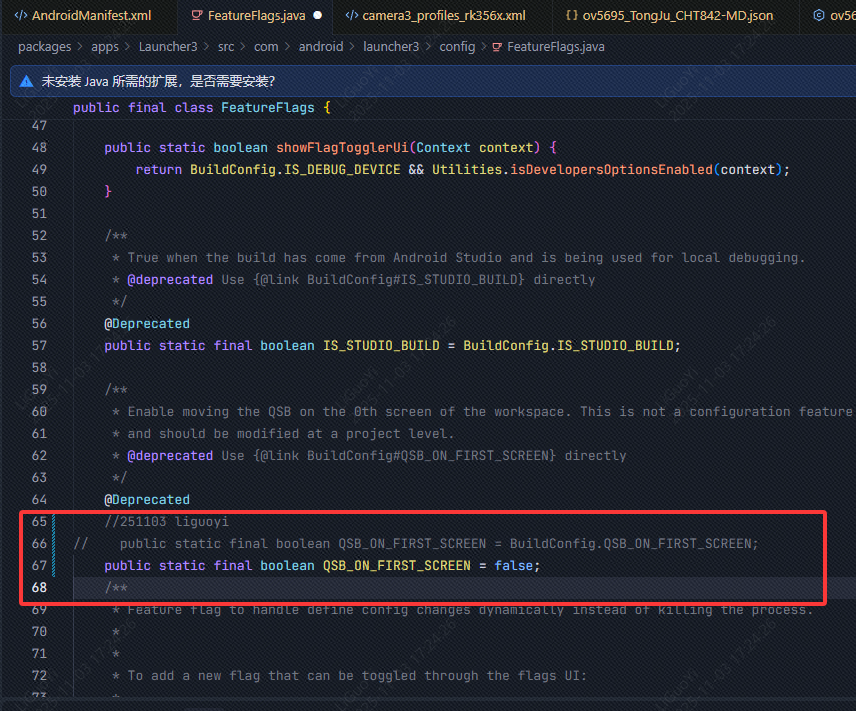Click the XML icon on AndroidManifest.xml tab
This screenshot has width=856, height=711.
tap(20, 16)
